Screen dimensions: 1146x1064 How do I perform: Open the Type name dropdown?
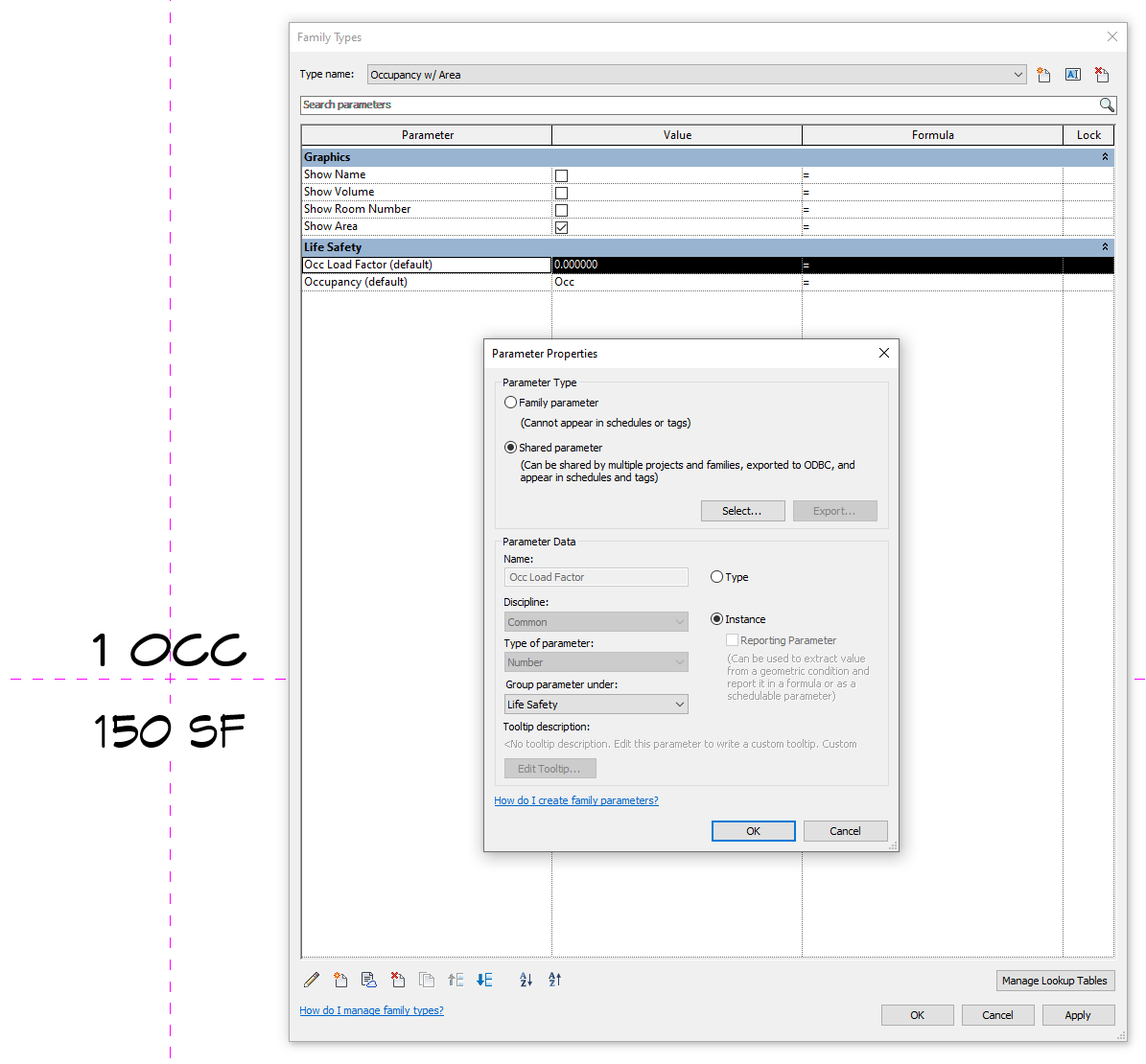coord(1018,74)
